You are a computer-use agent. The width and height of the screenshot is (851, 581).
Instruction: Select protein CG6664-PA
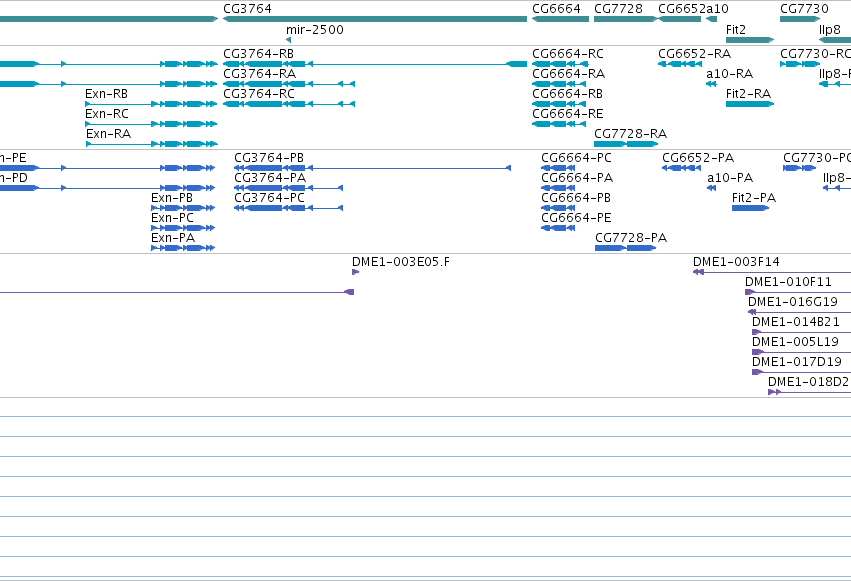click(558, 188)
